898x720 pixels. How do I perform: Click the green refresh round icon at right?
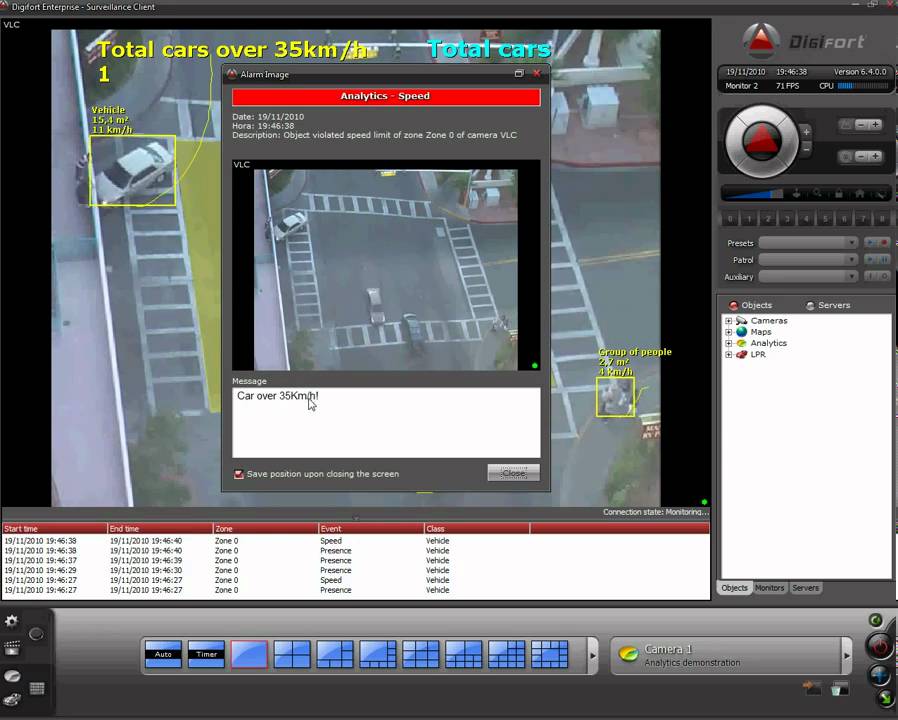point(875,620)
